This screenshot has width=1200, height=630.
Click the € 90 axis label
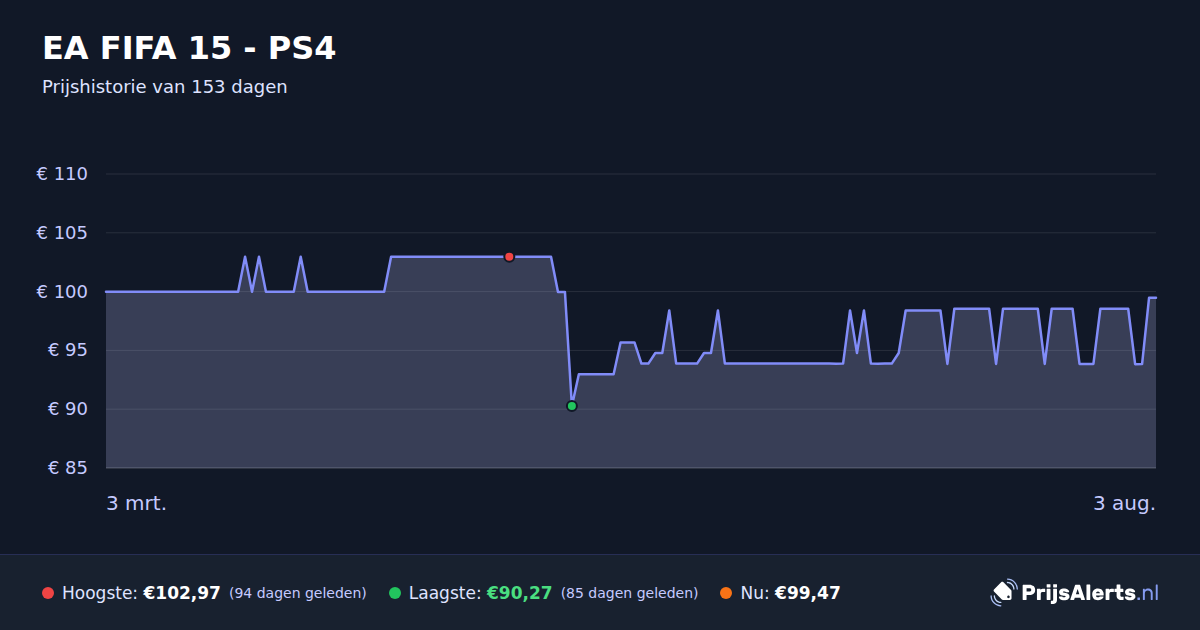[68, 409]
